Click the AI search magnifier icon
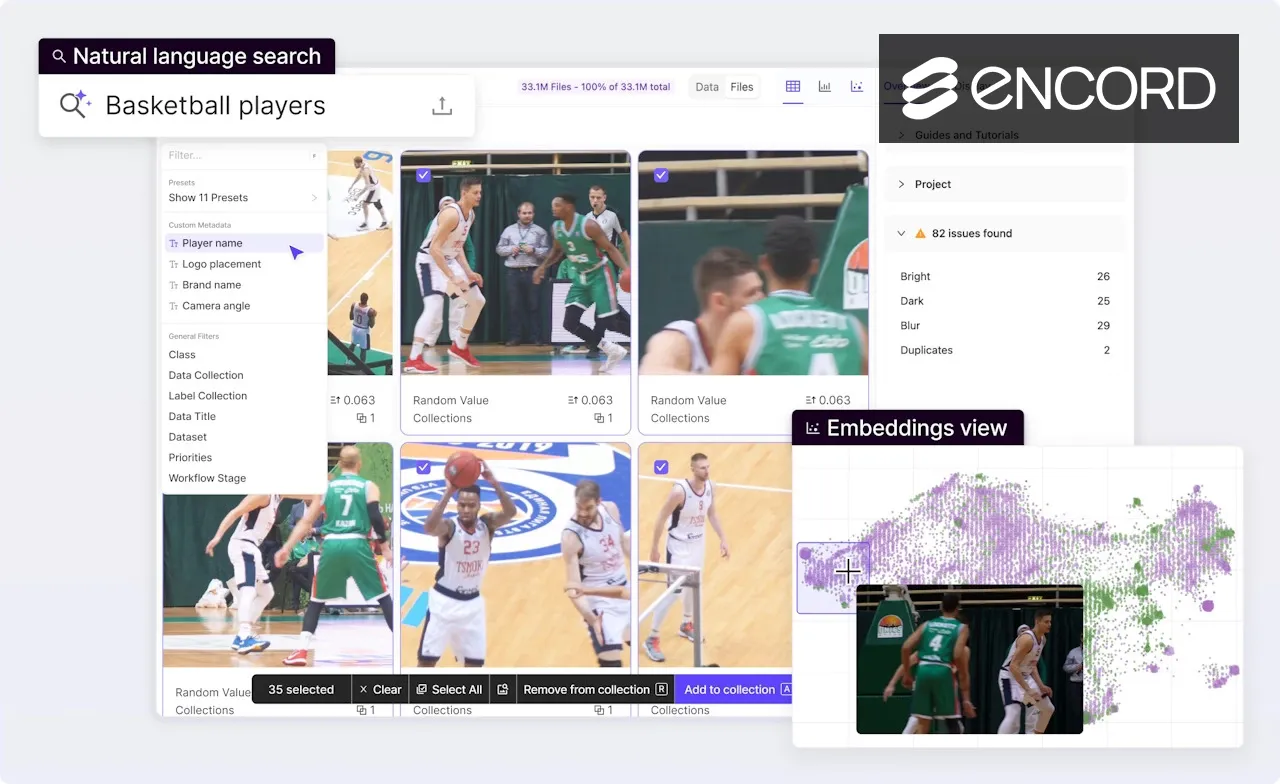The width and height of the screenshot is (1280, 784). (x=75, y=105)
